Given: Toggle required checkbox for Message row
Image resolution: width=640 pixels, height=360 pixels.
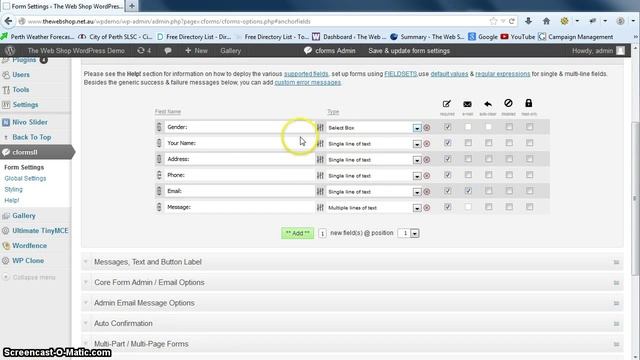Looking at the screenshot, I should point(448,207).
